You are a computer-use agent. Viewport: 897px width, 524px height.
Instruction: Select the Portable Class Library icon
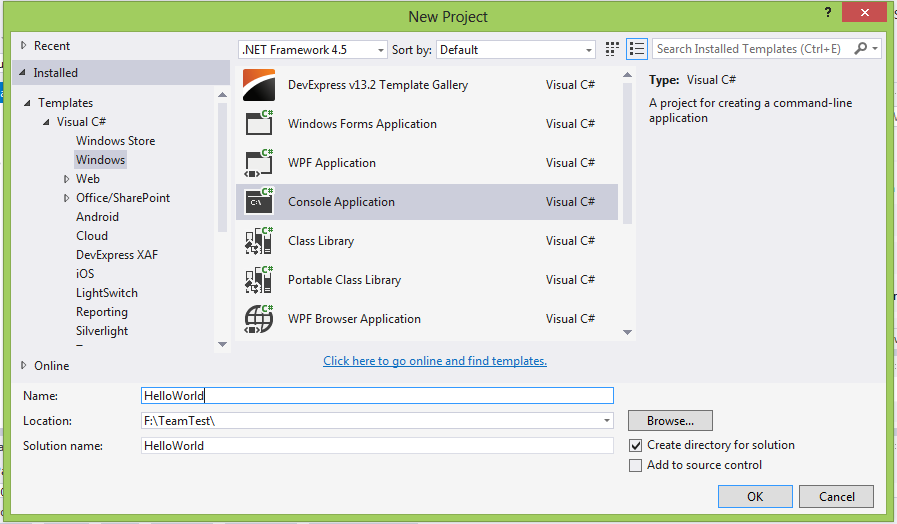point(259,280)
